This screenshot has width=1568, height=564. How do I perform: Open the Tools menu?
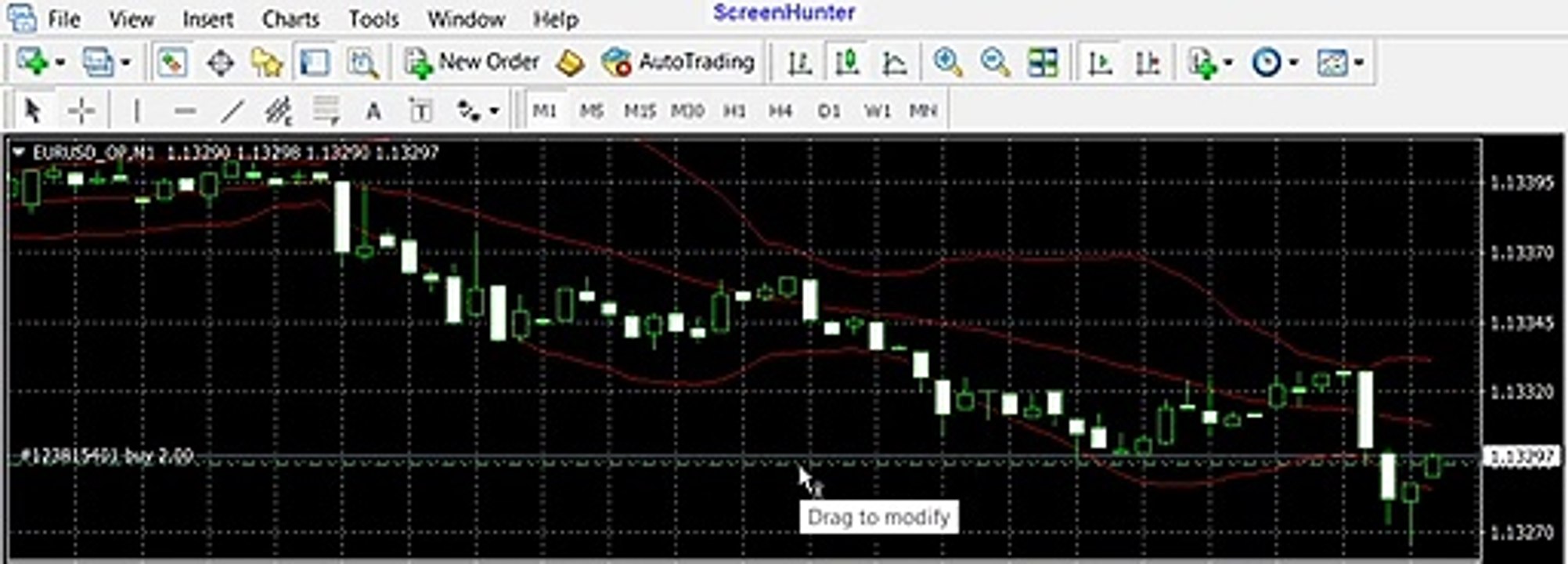click(x=373, y=19)
